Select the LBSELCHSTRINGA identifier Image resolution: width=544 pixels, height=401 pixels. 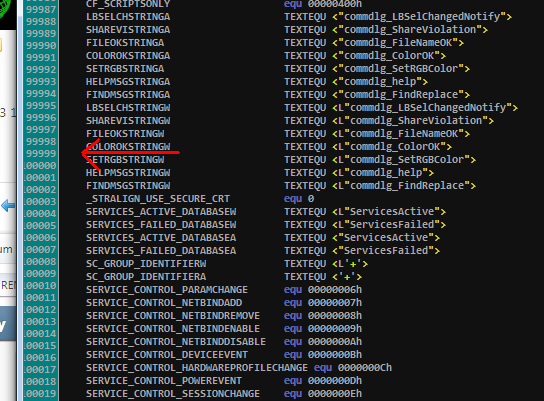[128, 17]
